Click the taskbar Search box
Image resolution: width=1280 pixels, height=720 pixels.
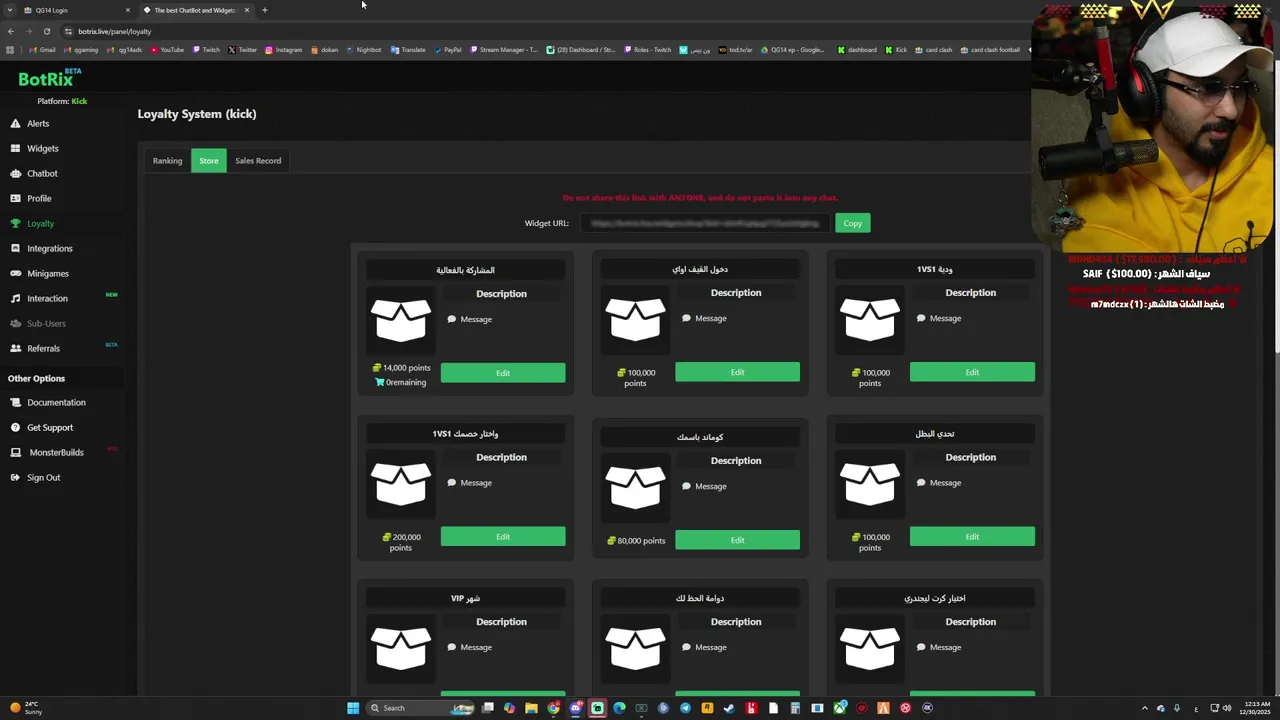pos(419,708)
